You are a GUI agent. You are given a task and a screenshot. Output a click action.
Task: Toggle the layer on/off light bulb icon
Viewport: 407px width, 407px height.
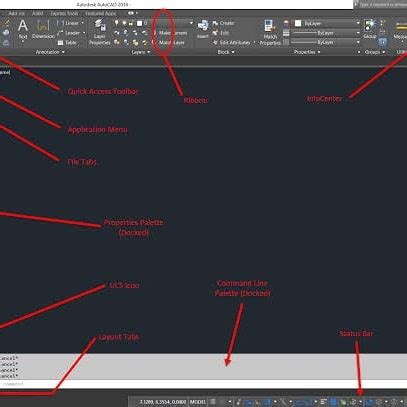click(x=117, y=23)
